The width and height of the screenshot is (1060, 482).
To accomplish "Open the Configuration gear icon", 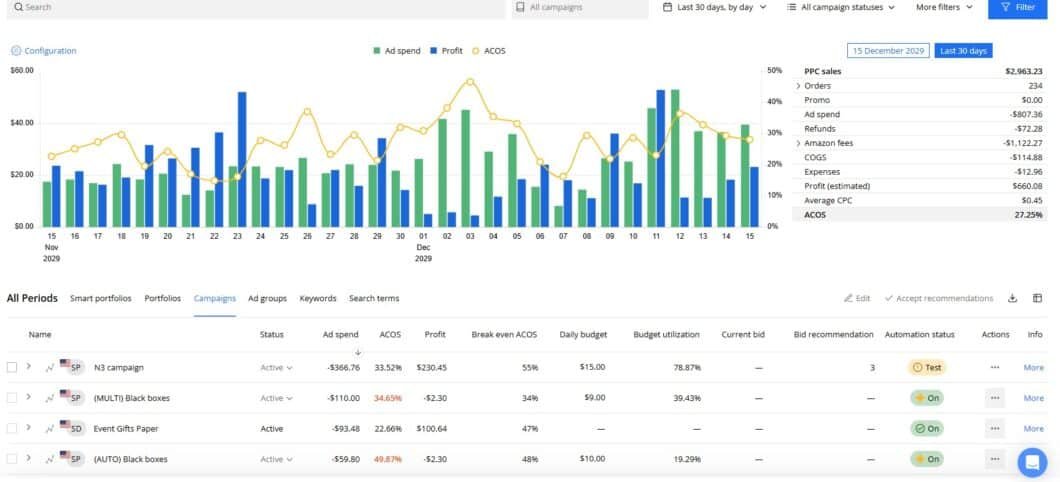I will pos(16,51).
